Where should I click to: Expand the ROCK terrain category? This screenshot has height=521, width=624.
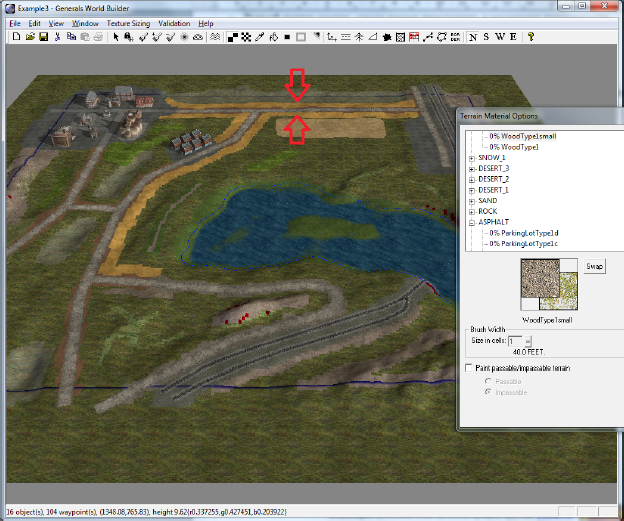coord(472,211)
